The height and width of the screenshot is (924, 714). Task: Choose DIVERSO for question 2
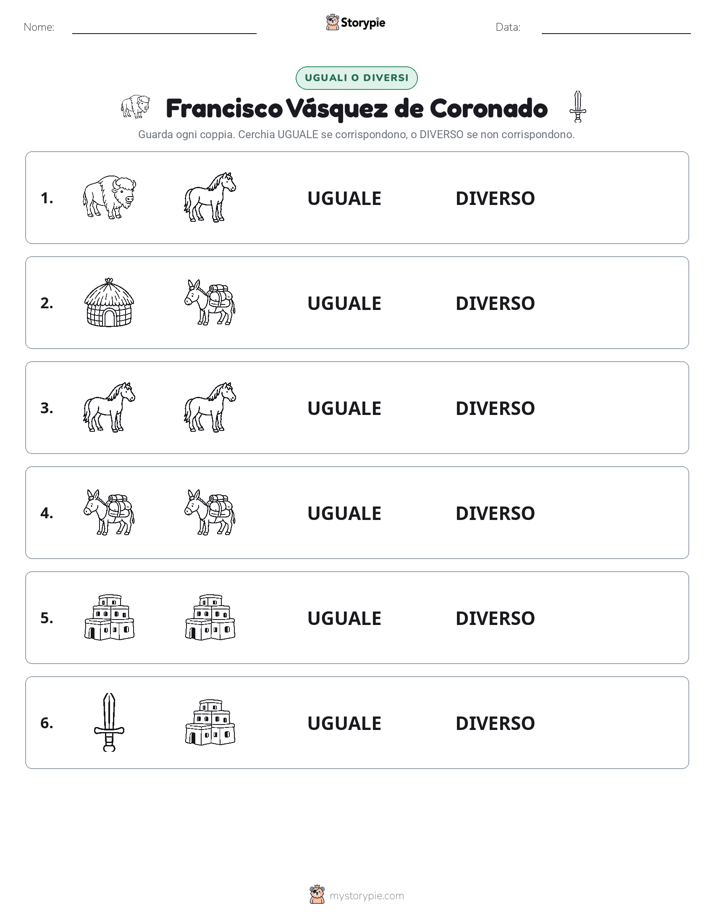(495, 303)
